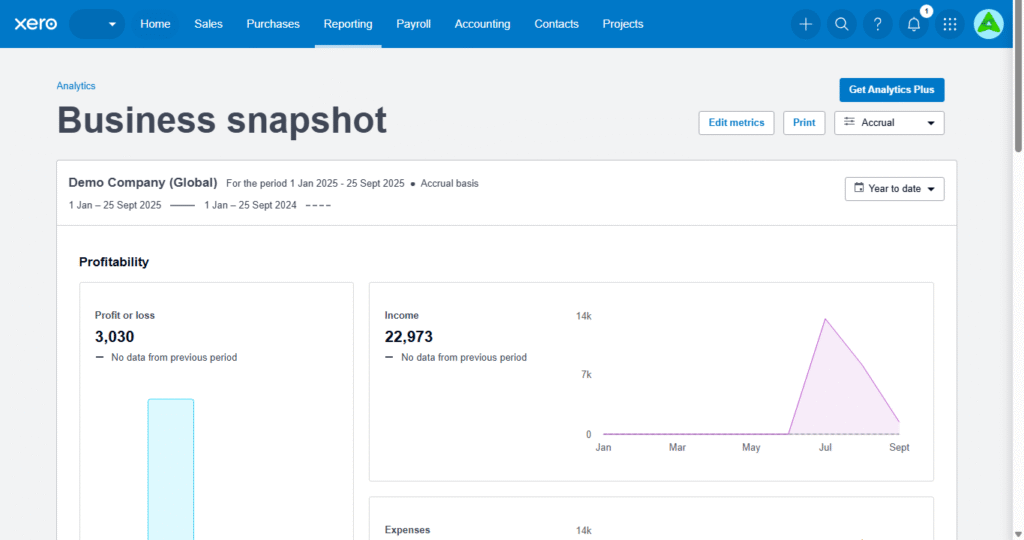Click calendar icon in Year to date
This screenshot has width=1024, height=540.
(858, 188)
